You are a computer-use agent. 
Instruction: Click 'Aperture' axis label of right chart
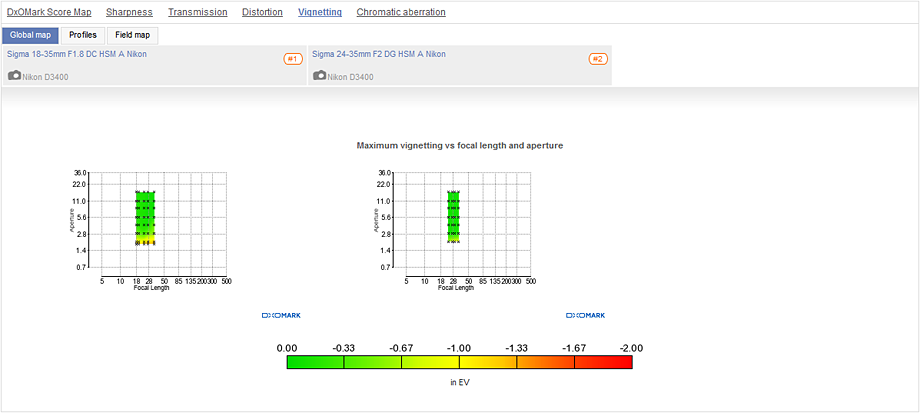coord(377,221)
